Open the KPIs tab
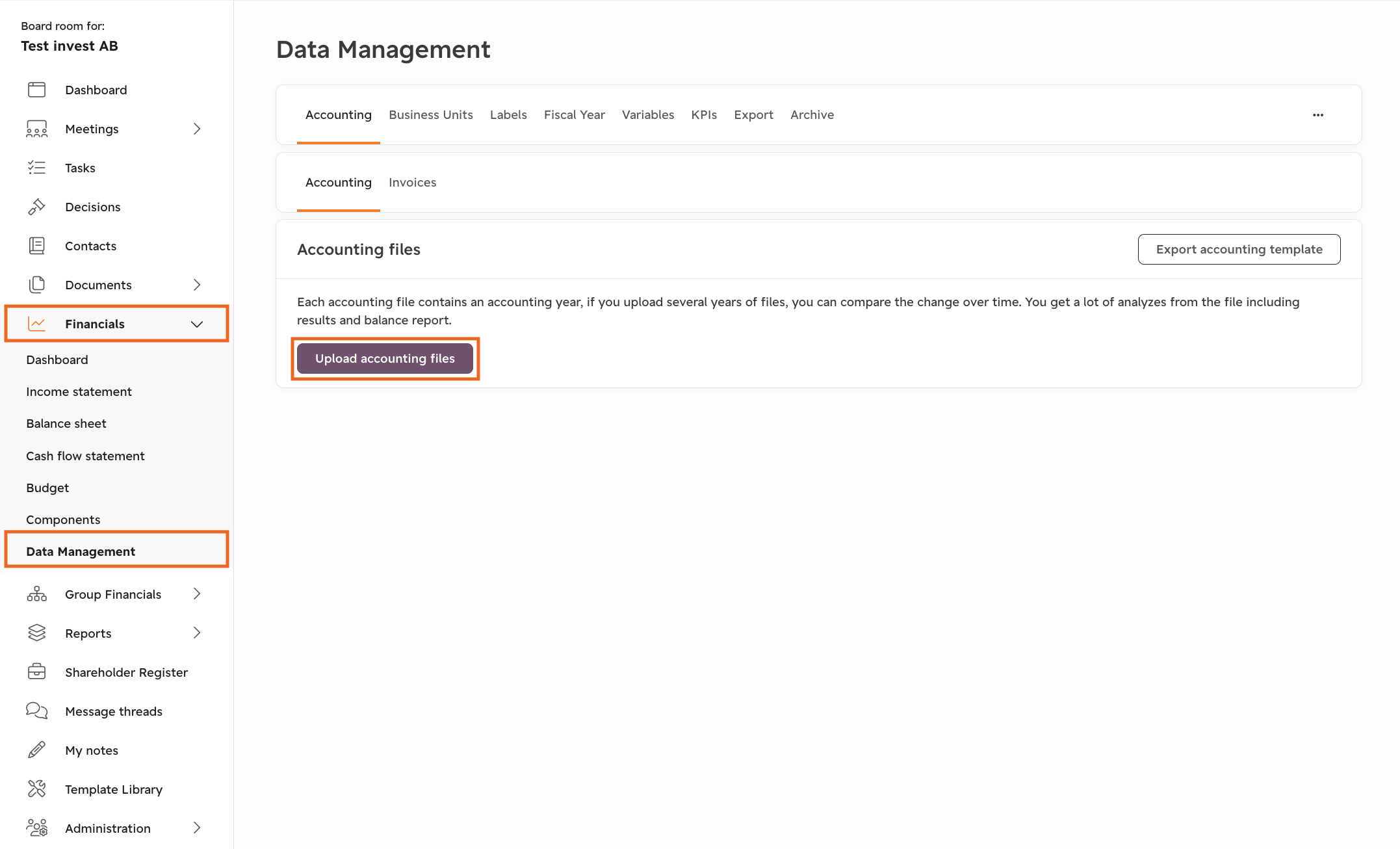The image size is (1400, 849). coord(704,115)
